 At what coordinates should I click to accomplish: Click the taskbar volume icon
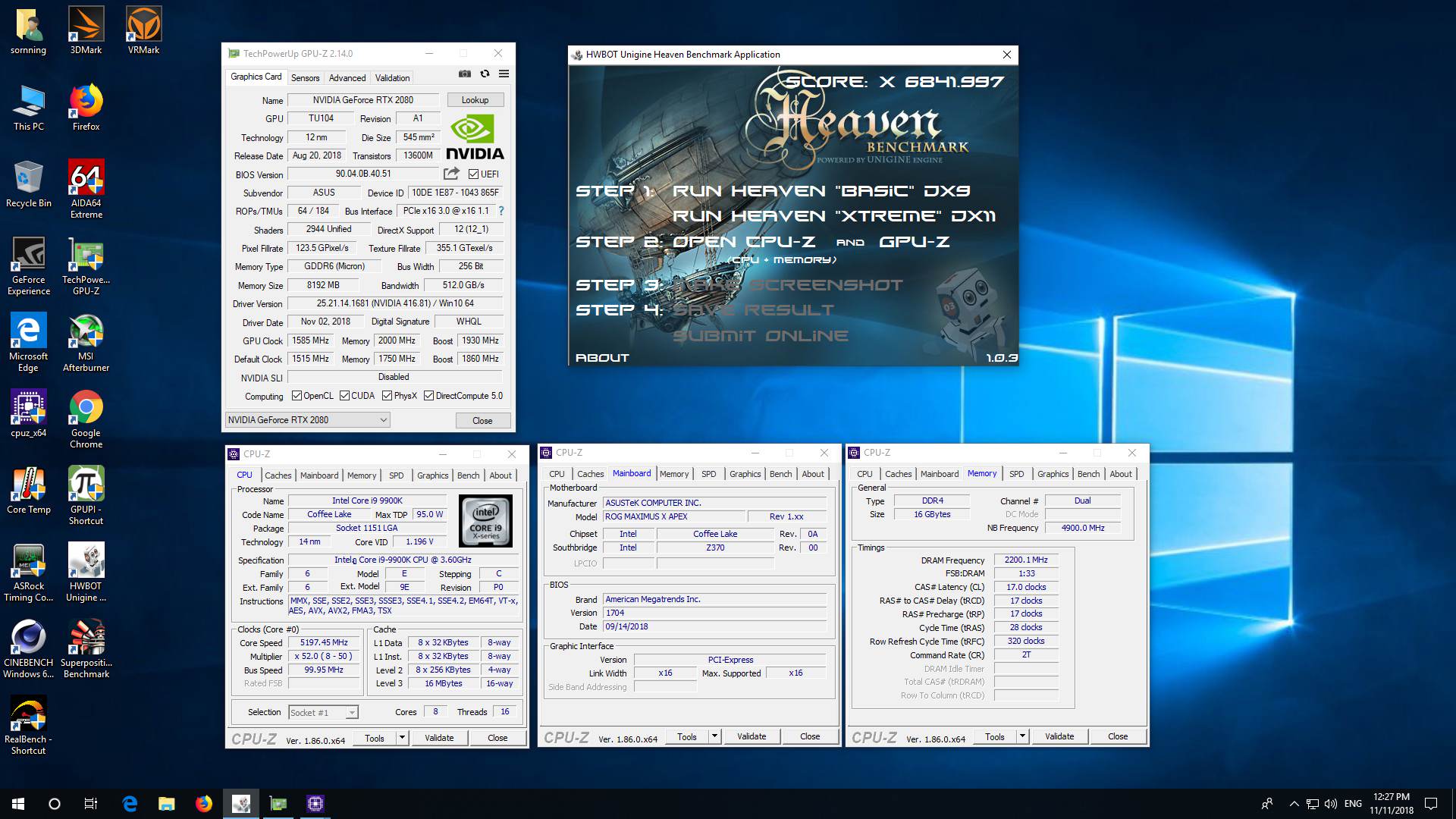pyautogui.click(x=1330, y=804)
